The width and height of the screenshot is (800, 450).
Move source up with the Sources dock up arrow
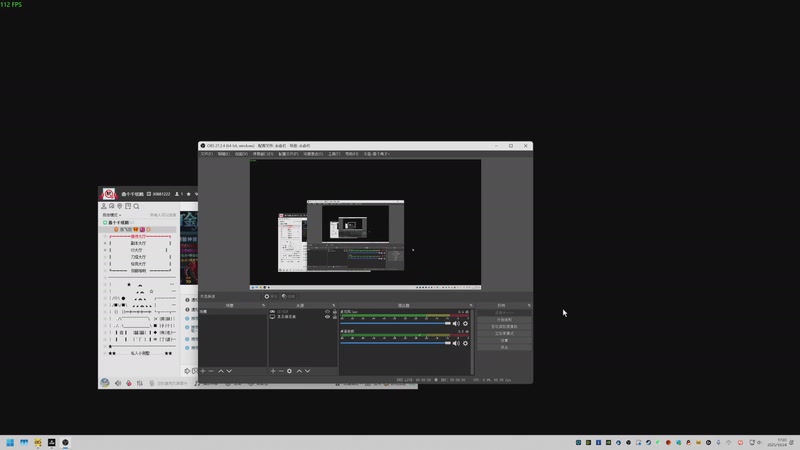pos(299,371)
